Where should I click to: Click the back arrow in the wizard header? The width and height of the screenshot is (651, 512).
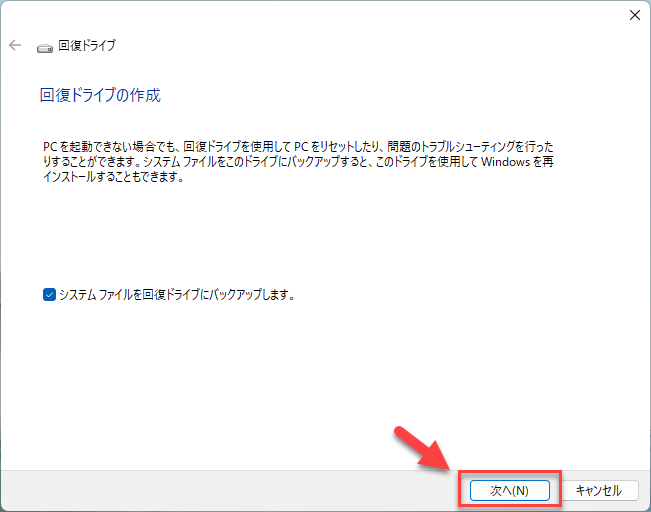pos(15,45)
